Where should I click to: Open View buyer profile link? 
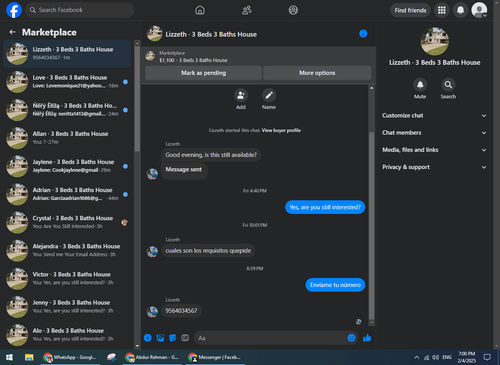pyautogui.click(x=281, y=130)
